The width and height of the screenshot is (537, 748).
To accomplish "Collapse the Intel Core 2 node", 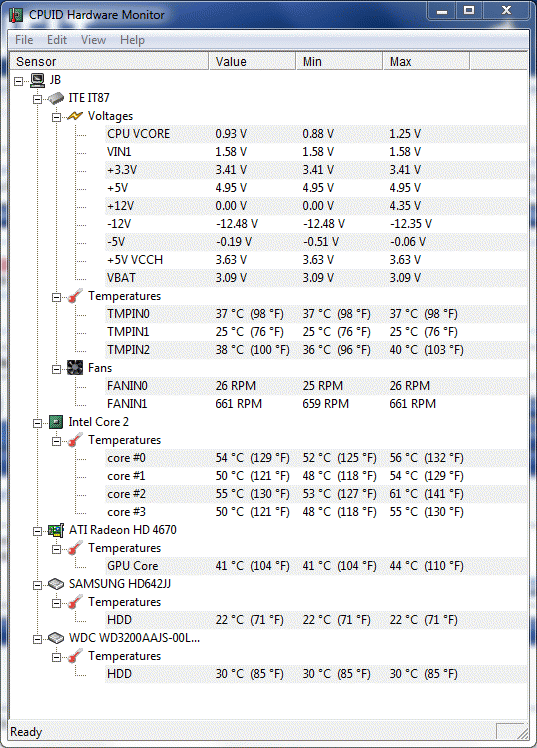I will (x=37, y=423).
